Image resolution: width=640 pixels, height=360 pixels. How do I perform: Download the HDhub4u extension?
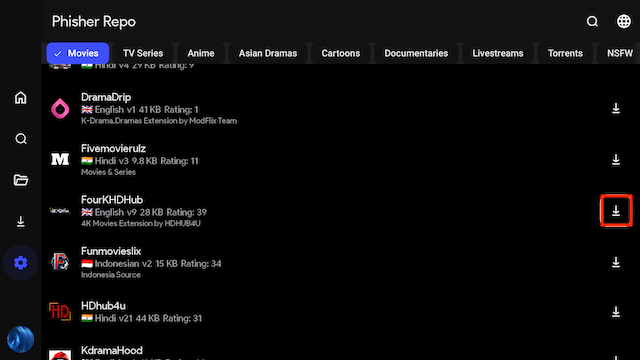(x=616, y=312)
